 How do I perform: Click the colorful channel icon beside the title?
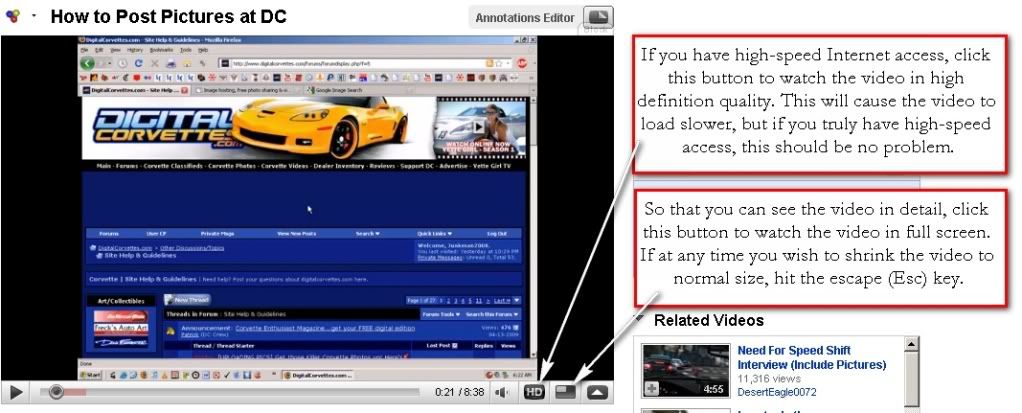(12, 16)
